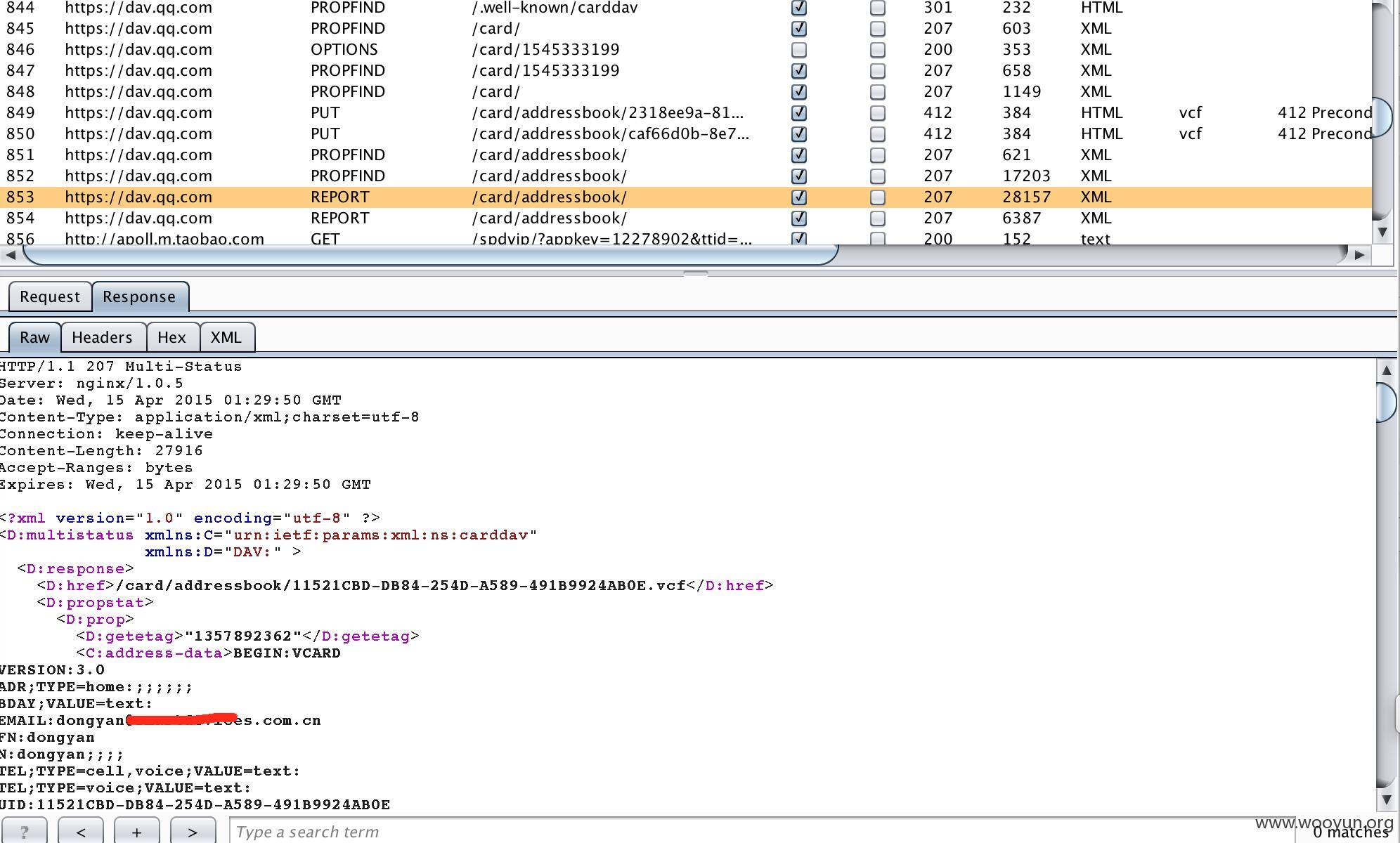Viewport: 1400px width, 843px height.
Task: Click the pane splitter handle above Request tab
Action: click(696, 274)
